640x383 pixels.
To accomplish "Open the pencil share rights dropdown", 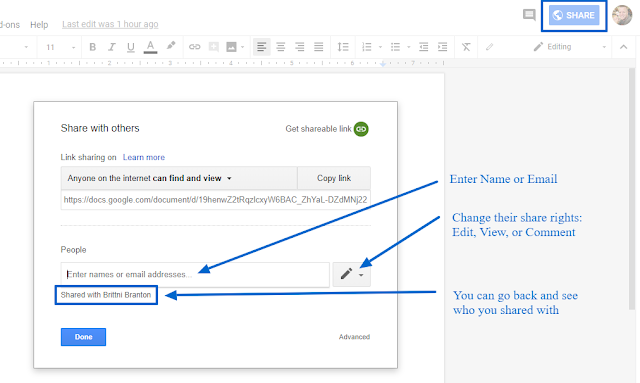I will 351,274.
